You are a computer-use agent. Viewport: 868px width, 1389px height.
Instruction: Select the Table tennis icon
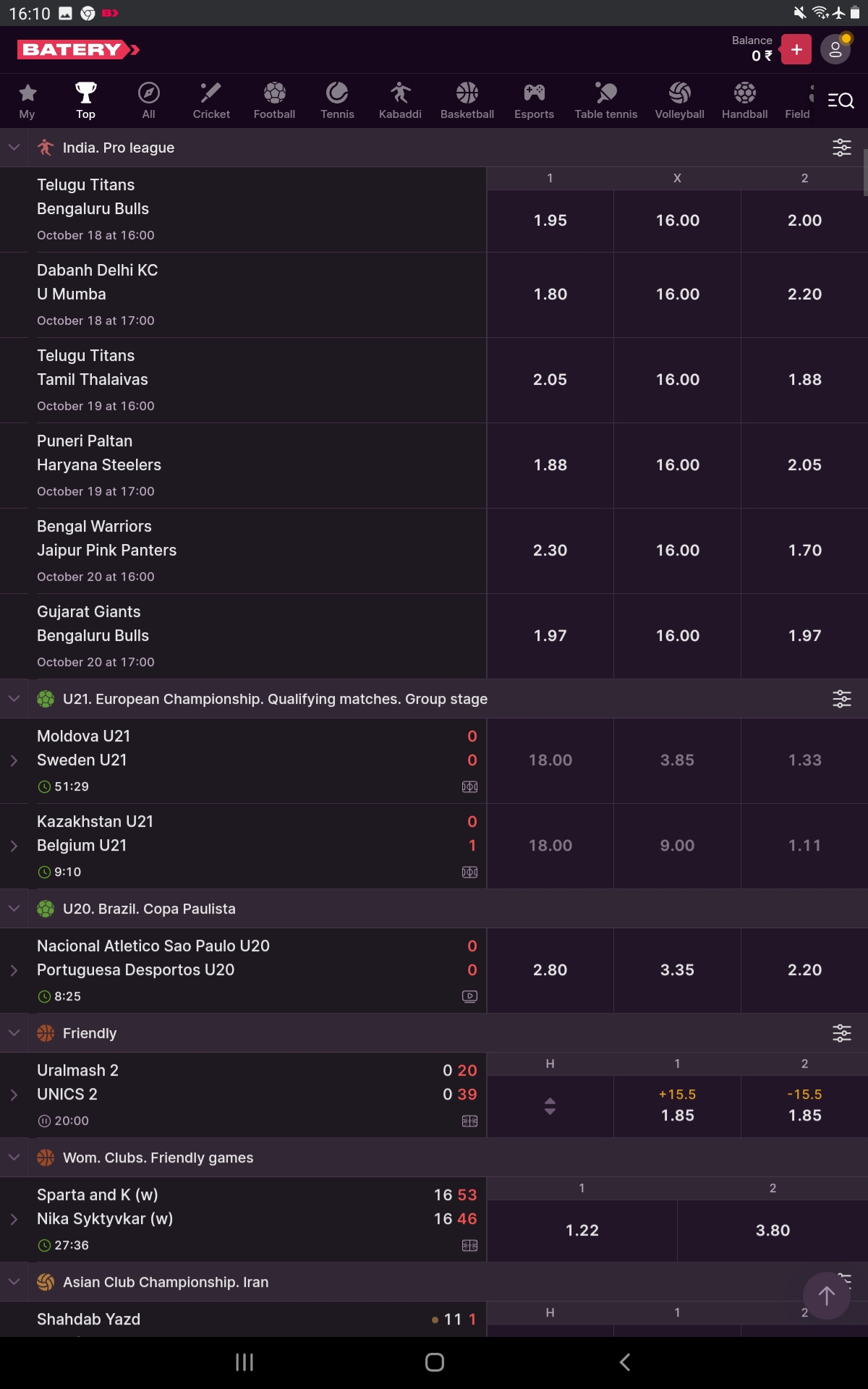(x=605, y=100)
